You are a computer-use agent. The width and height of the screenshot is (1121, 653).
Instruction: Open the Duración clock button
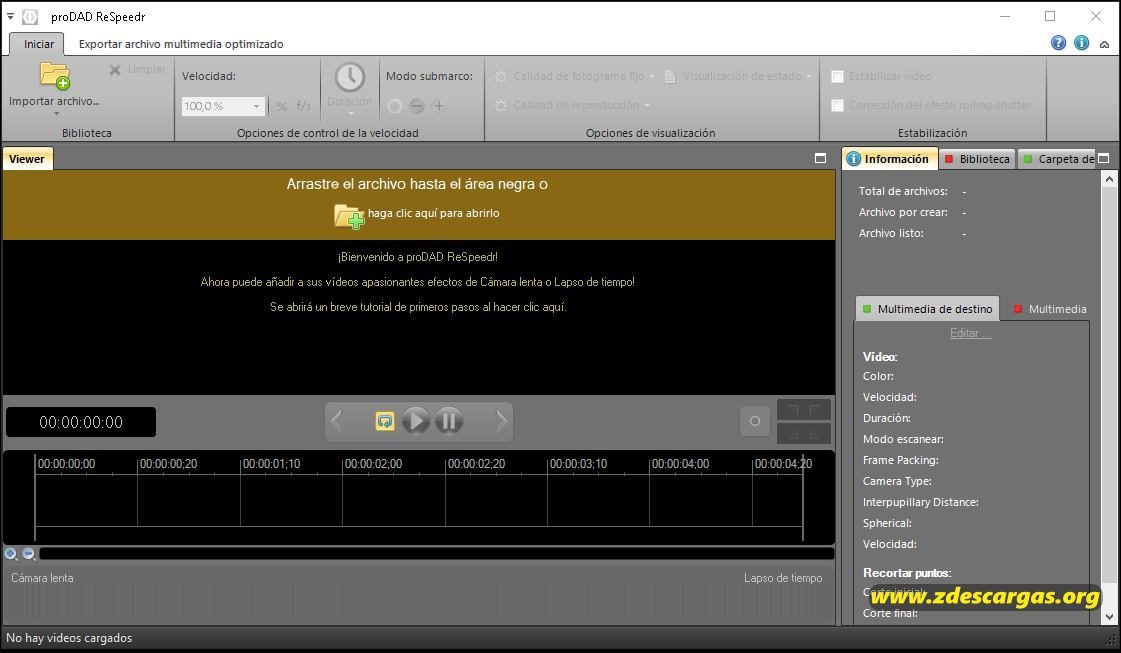point(350,77)
